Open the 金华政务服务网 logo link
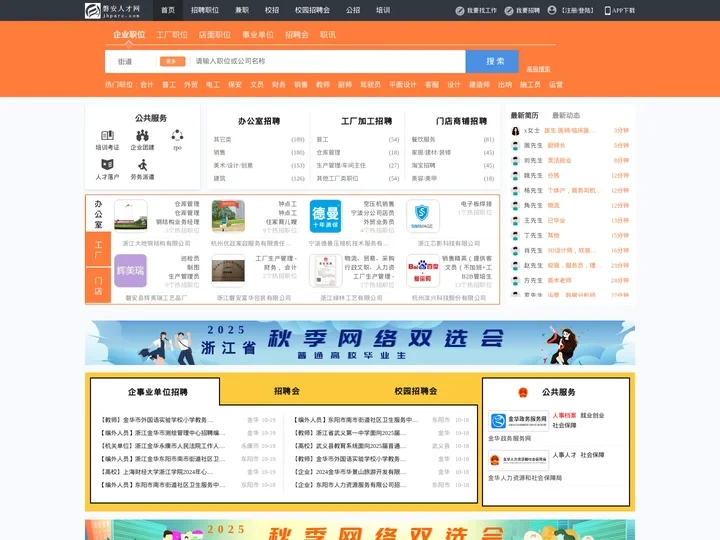This screenshot has width=720, height=540. (x=518, y=421)
